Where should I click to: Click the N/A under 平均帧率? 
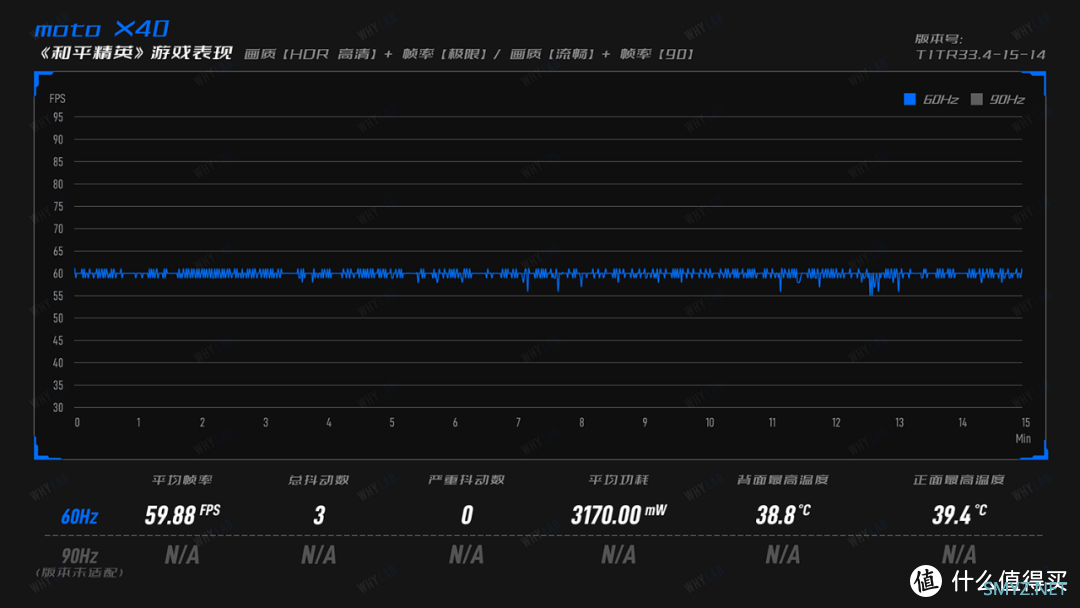pyautogui.click(x=183, y=555)
